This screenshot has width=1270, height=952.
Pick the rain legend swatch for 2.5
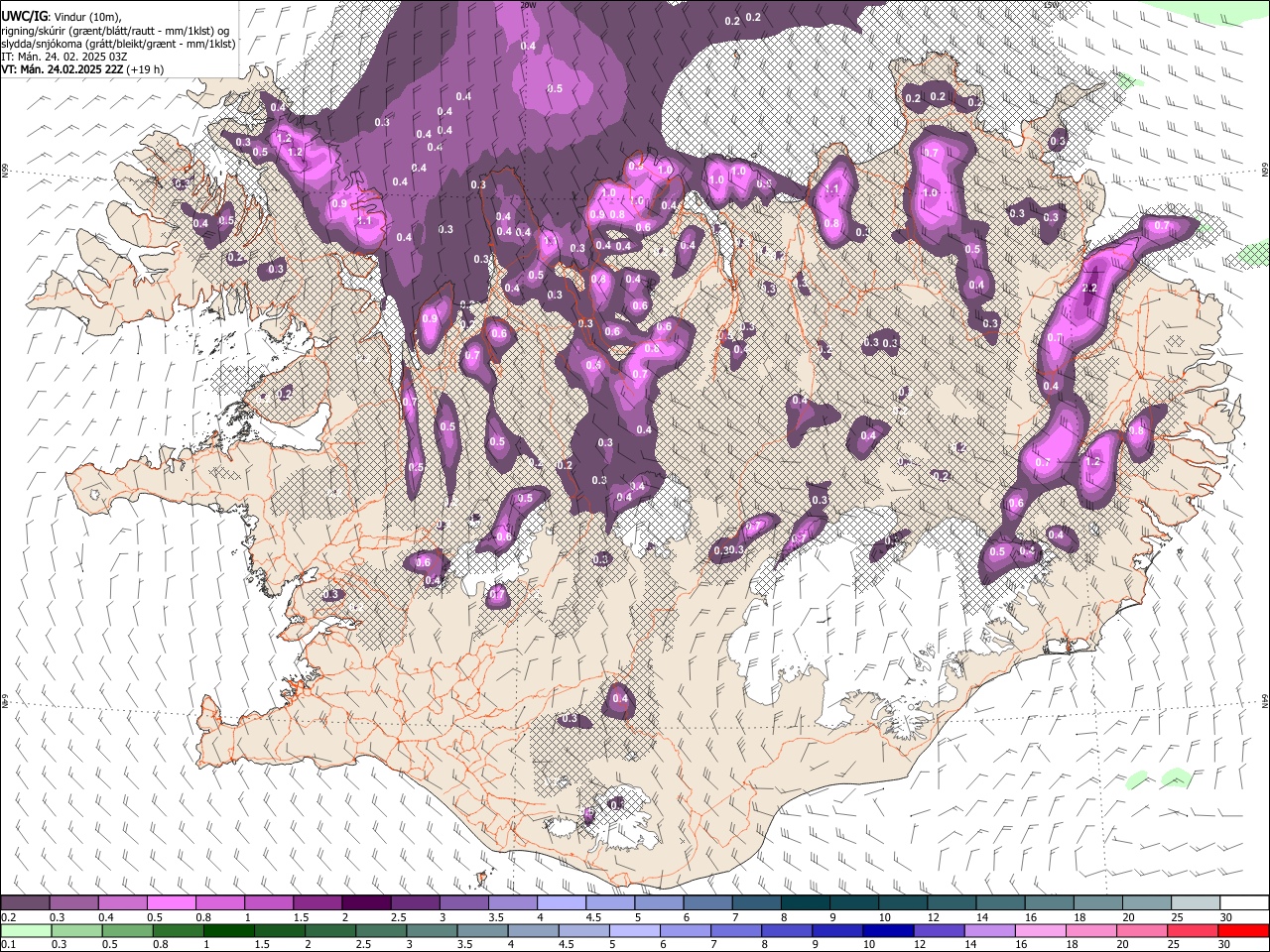coord(380,931)
